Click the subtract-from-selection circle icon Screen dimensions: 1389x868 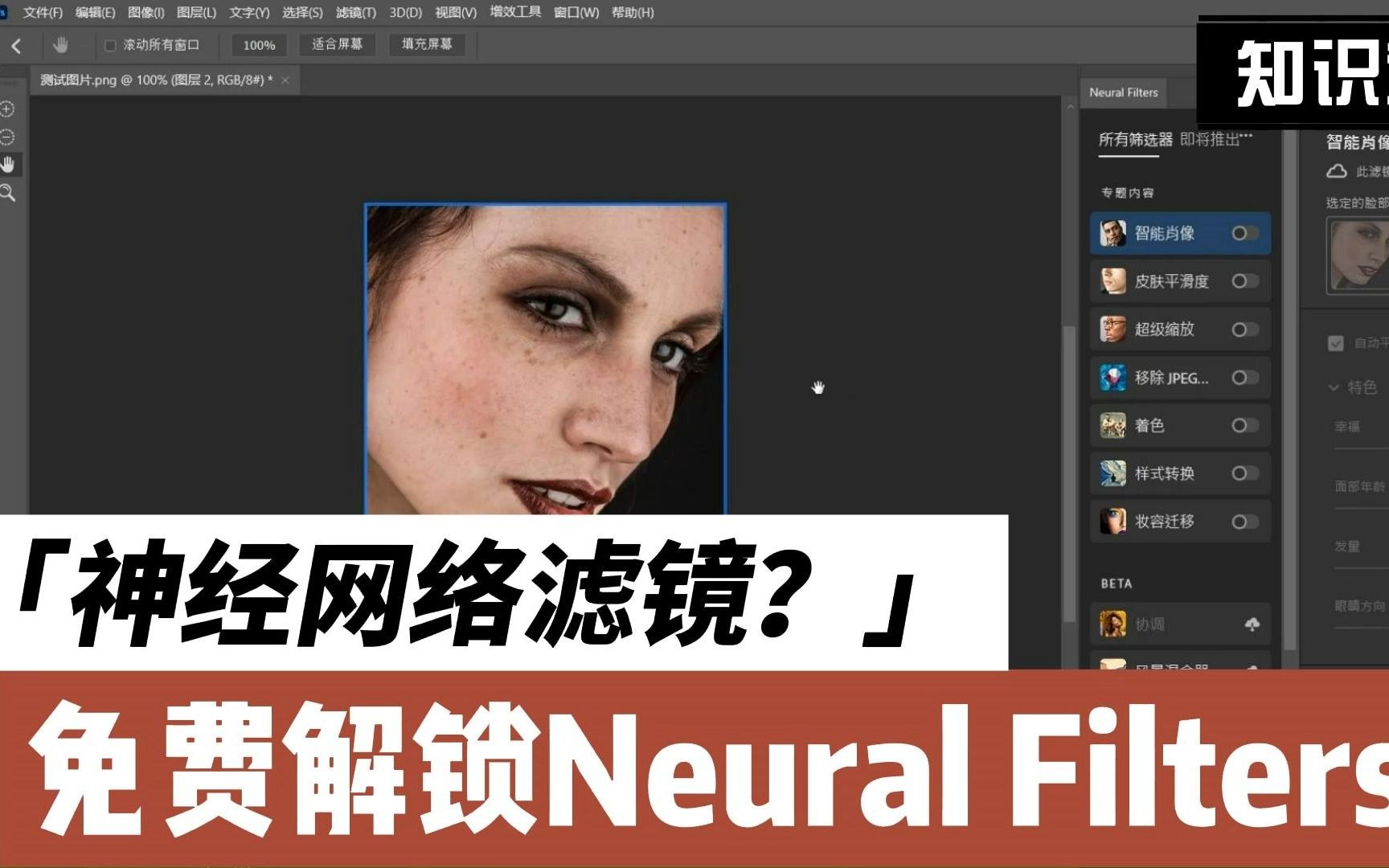tap(8, 137)
